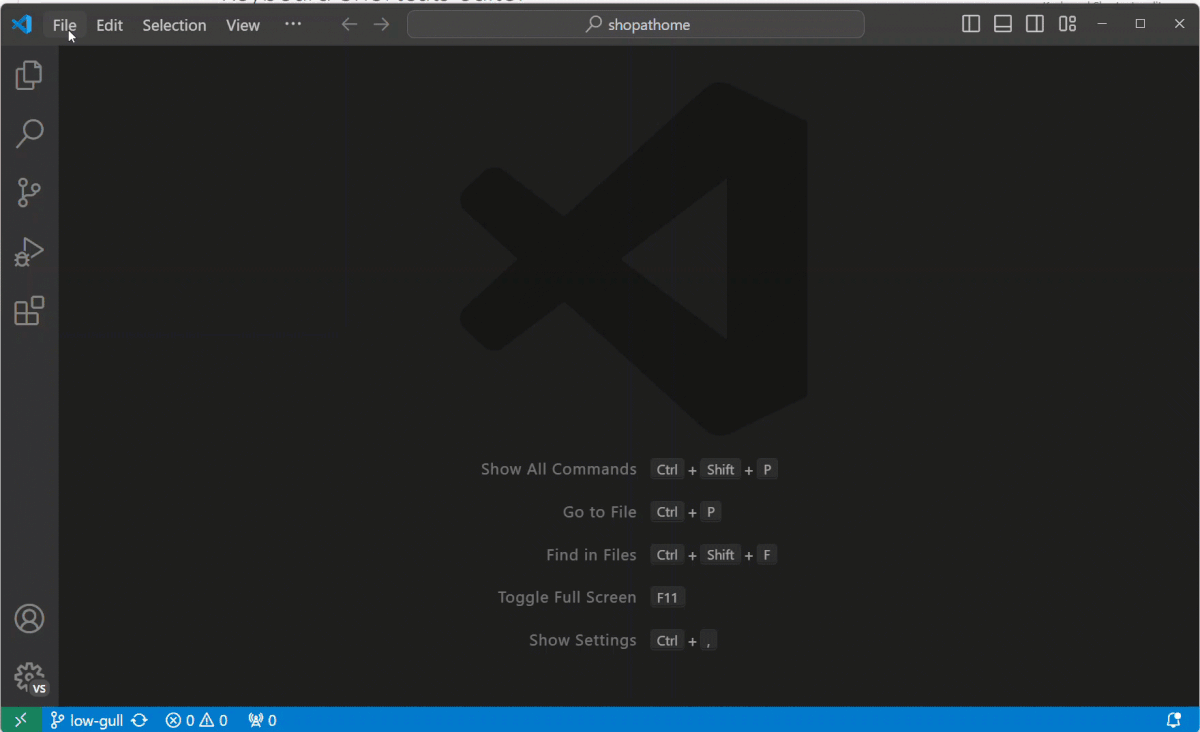The width and height of the screenshot is (1200, 732).
Task: Open the Selection menu
Action: pyautogui.click(x=174, y=25)
